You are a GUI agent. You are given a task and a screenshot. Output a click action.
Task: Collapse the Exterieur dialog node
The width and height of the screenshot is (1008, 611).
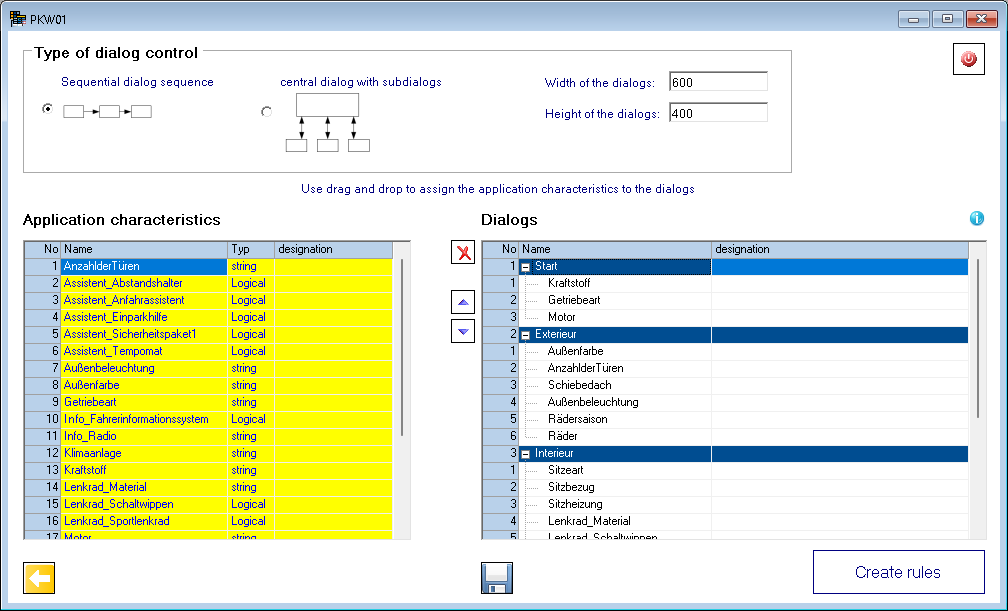[x=526, y=335]
